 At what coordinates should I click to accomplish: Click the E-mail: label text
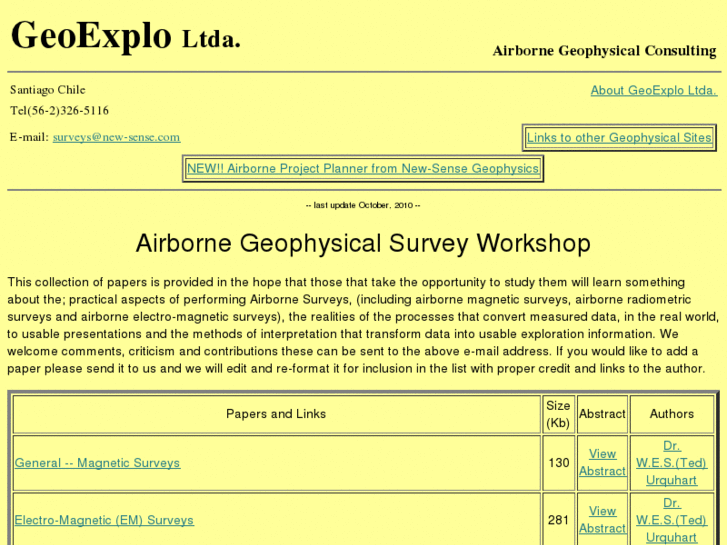(x=29, y=137)
